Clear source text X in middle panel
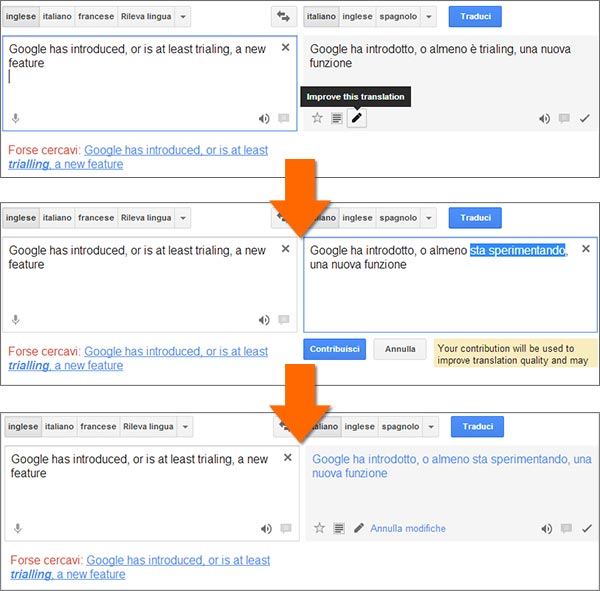Screen dimensions: 600x591 coord(285,249)
